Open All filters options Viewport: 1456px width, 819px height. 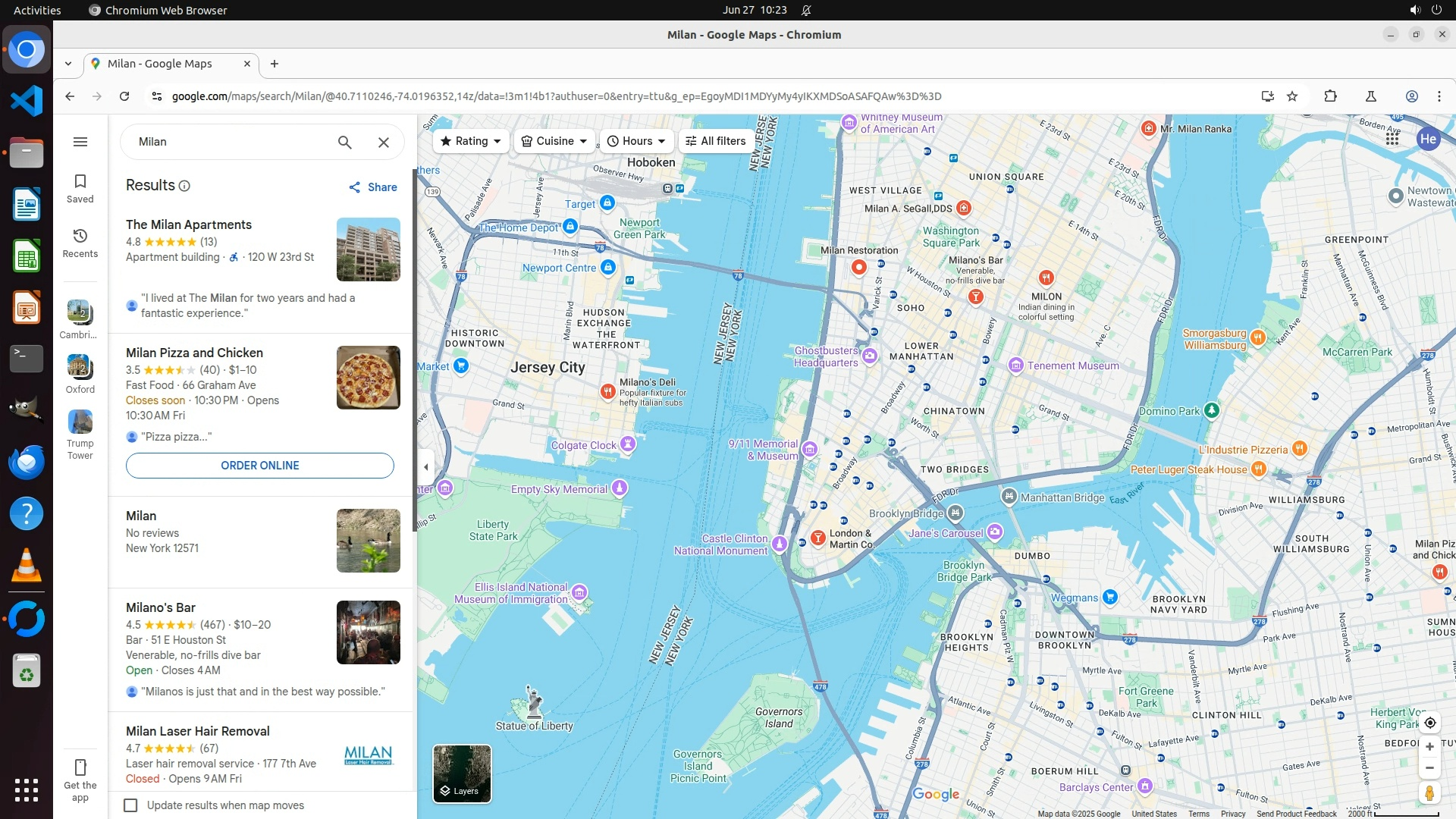[716, 141]
